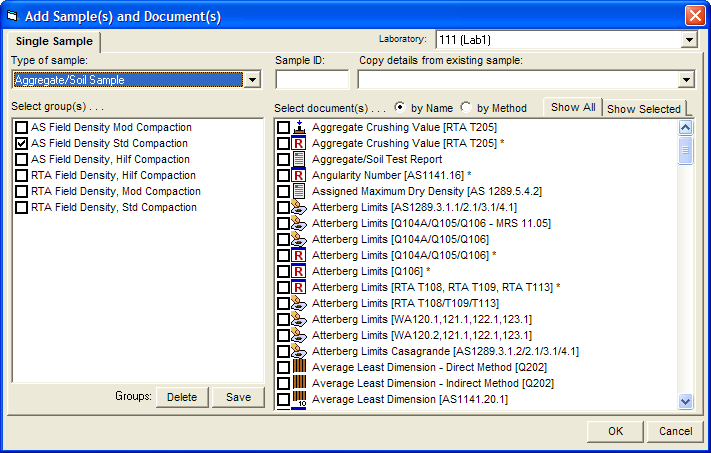Click the crushing-press icon beside Aggregate Crushing Value [RTA T205]
The height and width of the screenshot is (453, 711).
298,128
